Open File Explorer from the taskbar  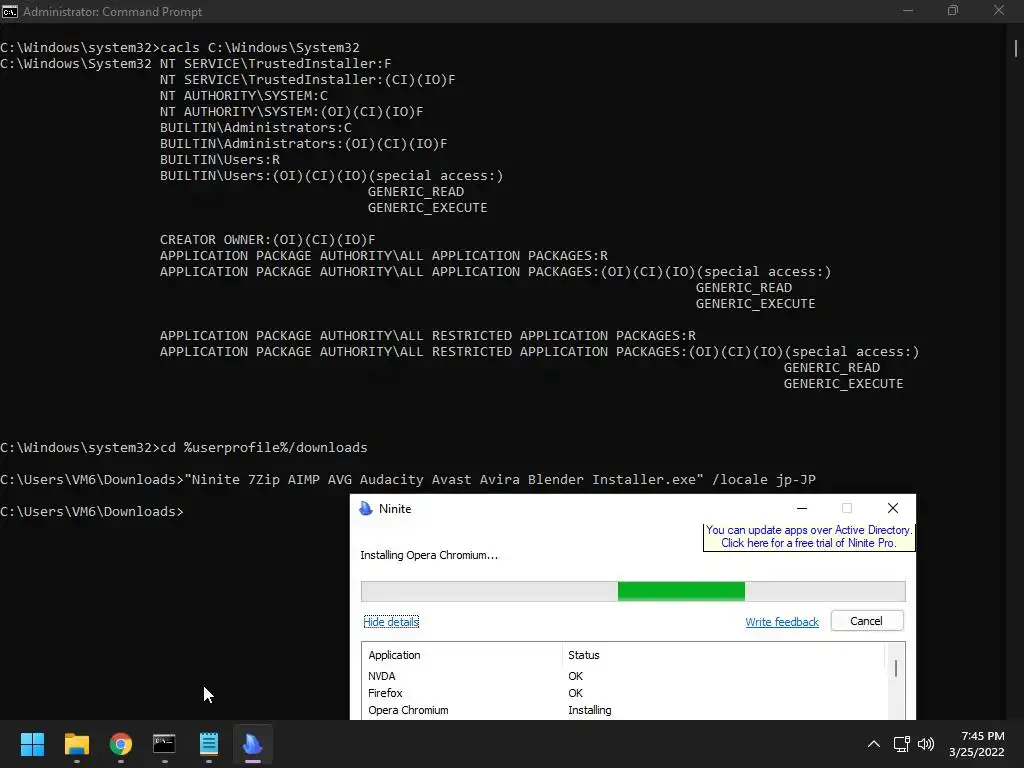(x=76, y=744)
